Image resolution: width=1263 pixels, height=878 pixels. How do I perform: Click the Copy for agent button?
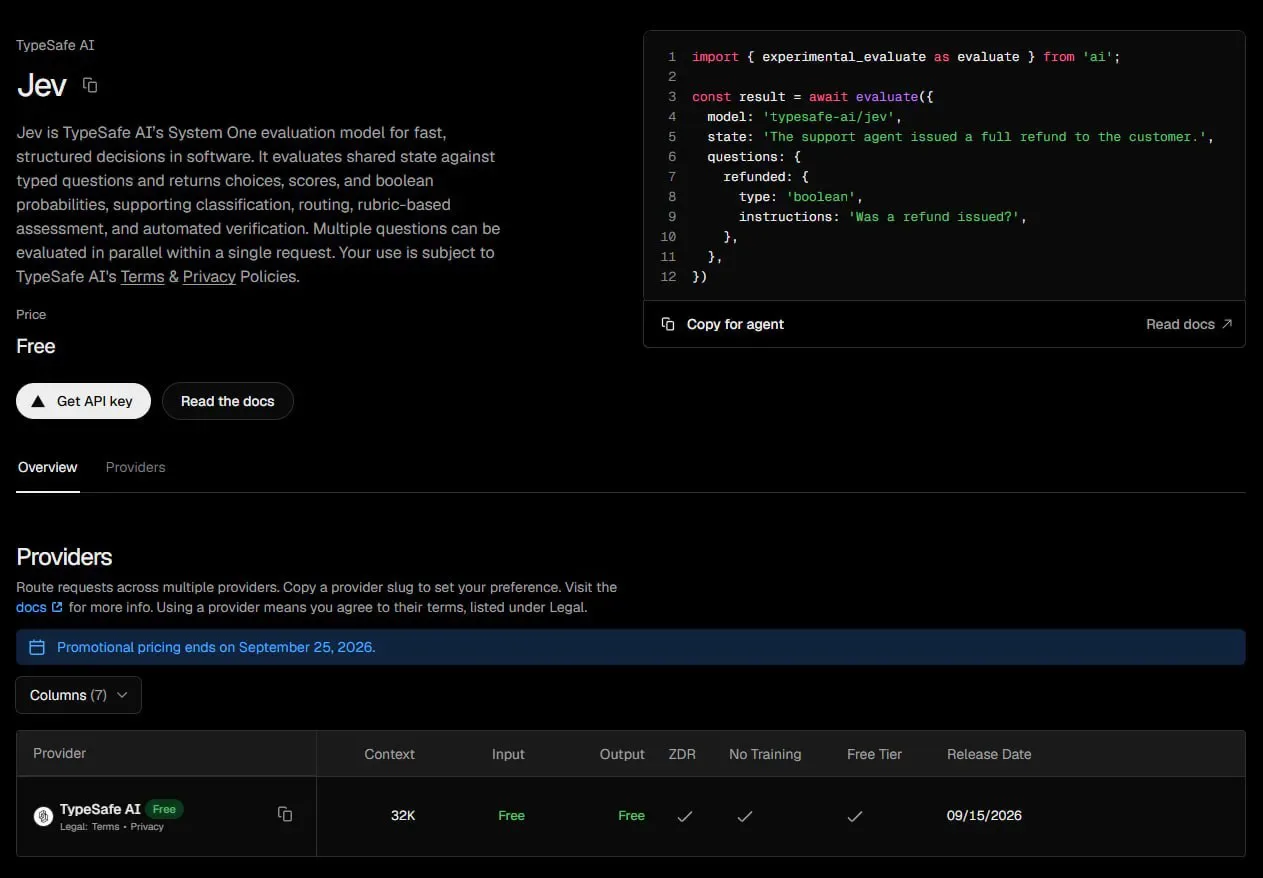point(723,324)
